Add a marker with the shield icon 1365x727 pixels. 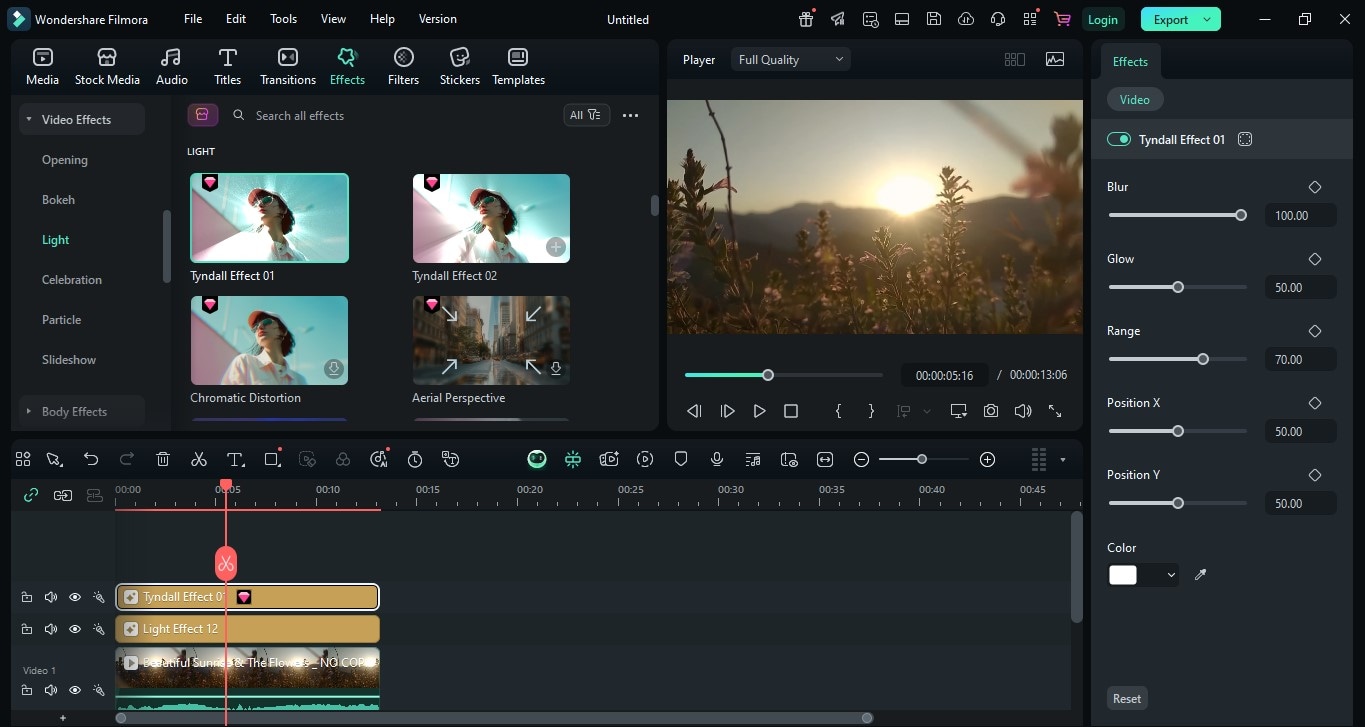(x=681, y=459)
